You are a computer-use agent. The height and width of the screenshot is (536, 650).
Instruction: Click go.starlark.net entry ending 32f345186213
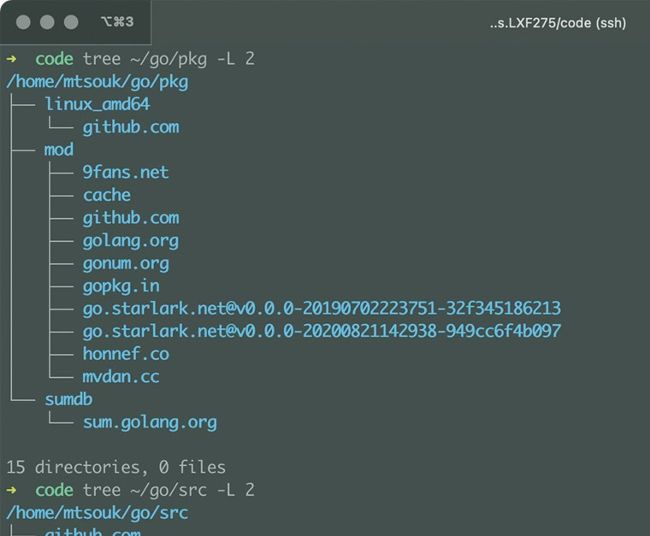pyautogui.click(x=322, y=308)
